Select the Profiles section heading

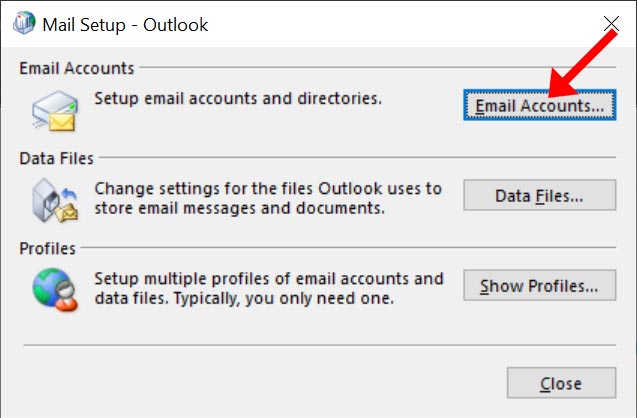click(x=48, y=248)
